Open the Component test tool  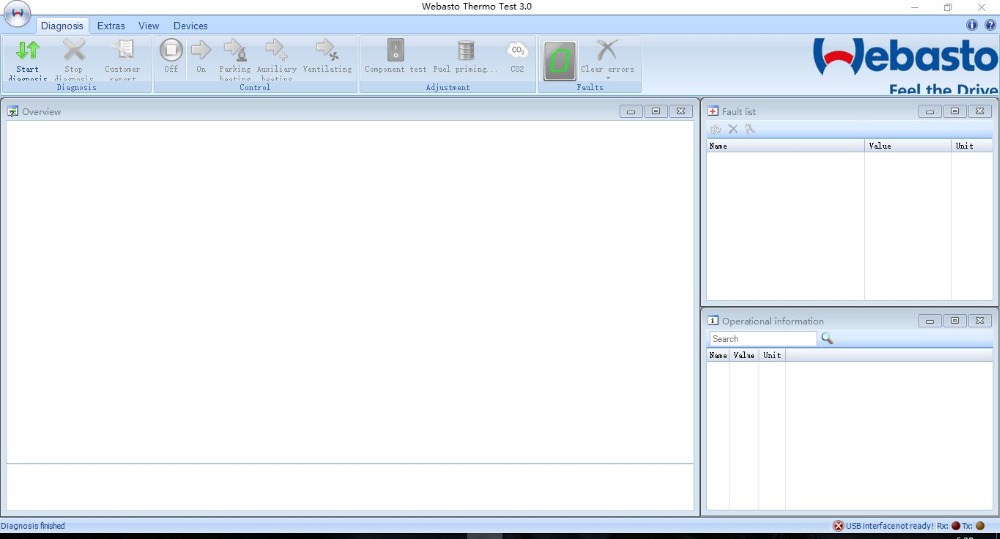(395, 50)
